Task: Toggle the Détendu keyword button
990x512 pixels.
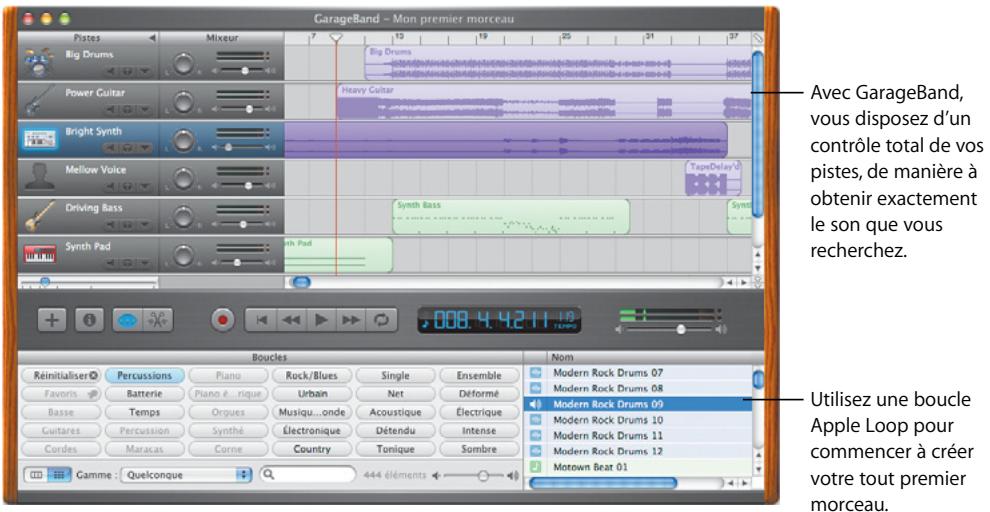Action: pyautogui.click(x=395, y=431)
